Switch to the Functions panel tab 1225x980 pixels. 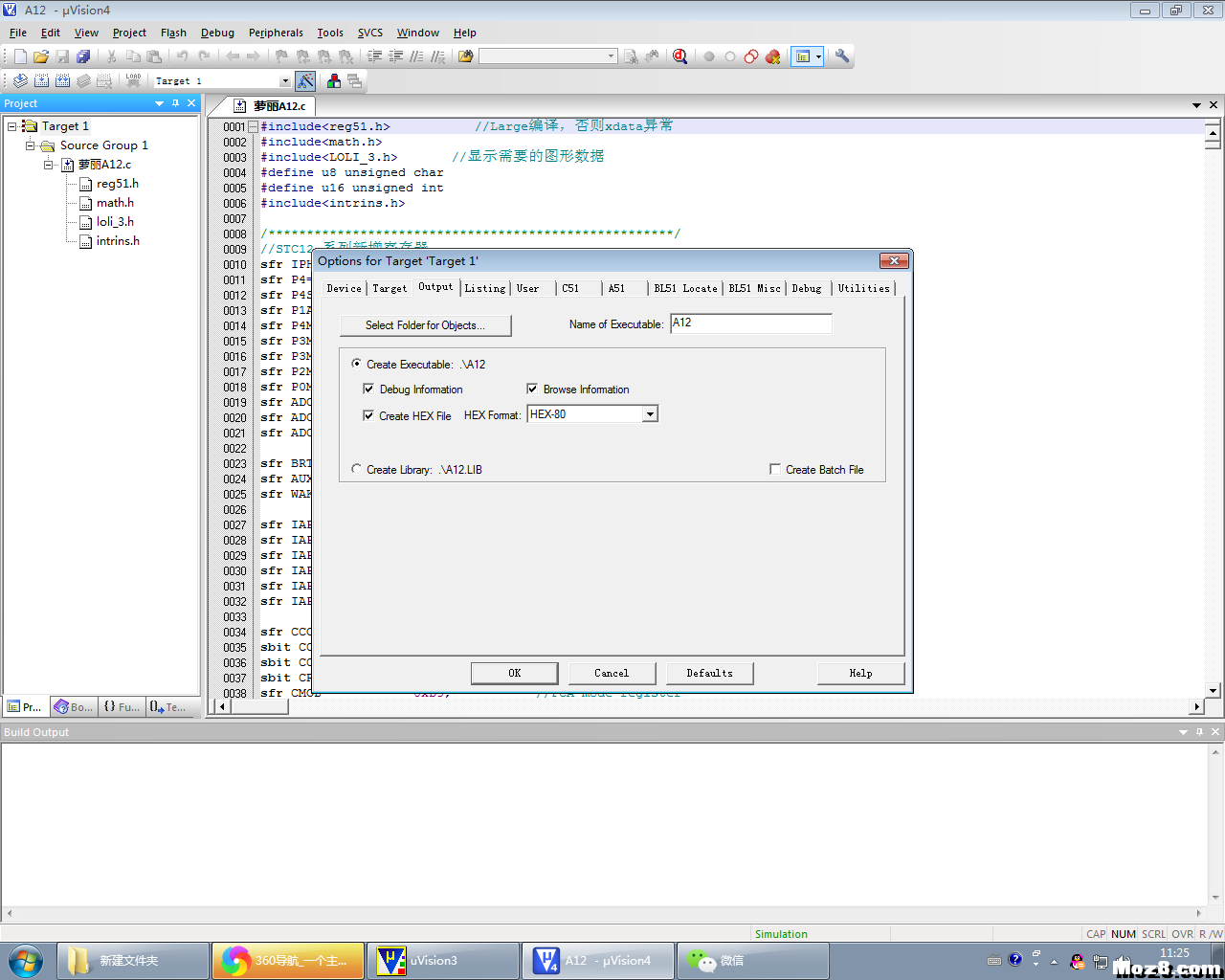point(122,707)
